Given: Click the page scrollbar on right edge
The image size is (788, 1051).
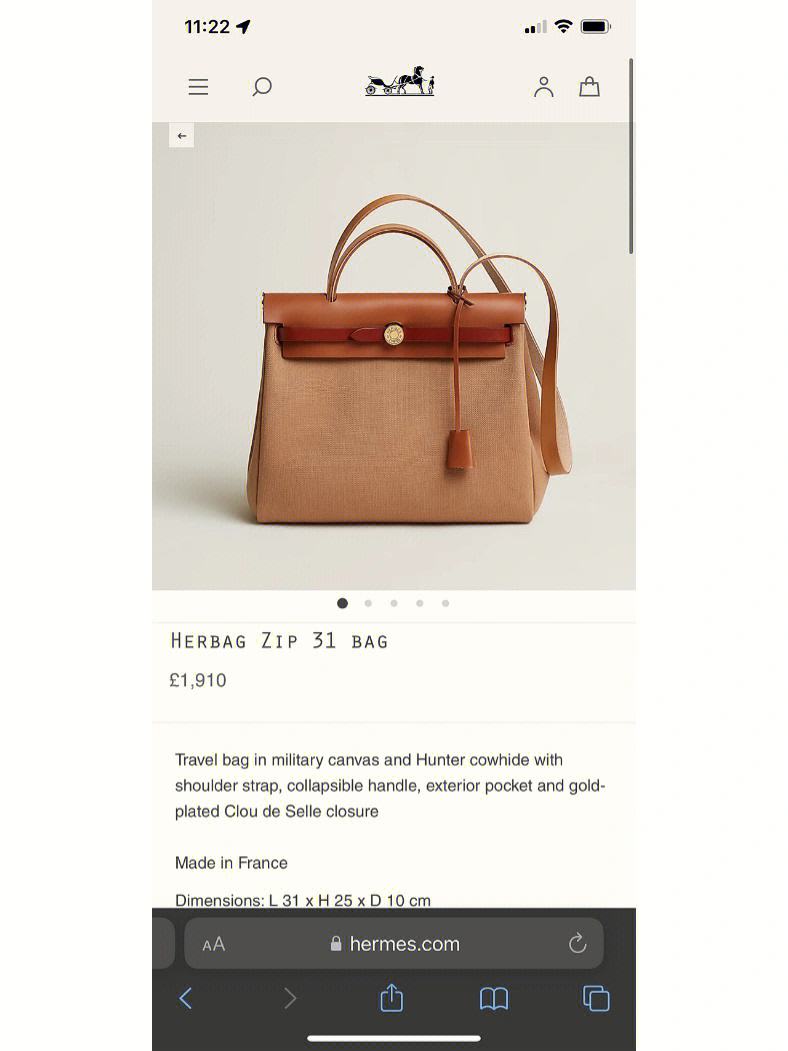Looking at the screenshot, I should coord(631,156).
